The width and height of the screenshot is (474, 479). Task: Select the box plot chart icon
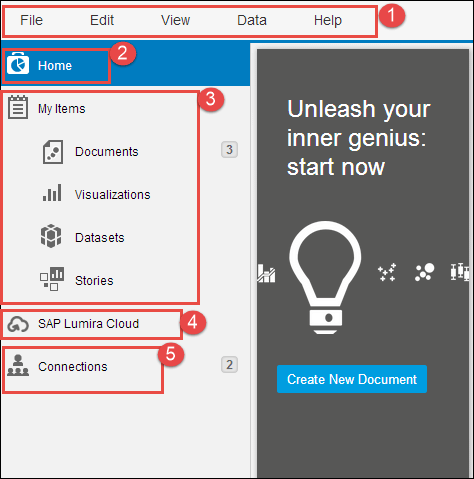[x=459, y=272]
